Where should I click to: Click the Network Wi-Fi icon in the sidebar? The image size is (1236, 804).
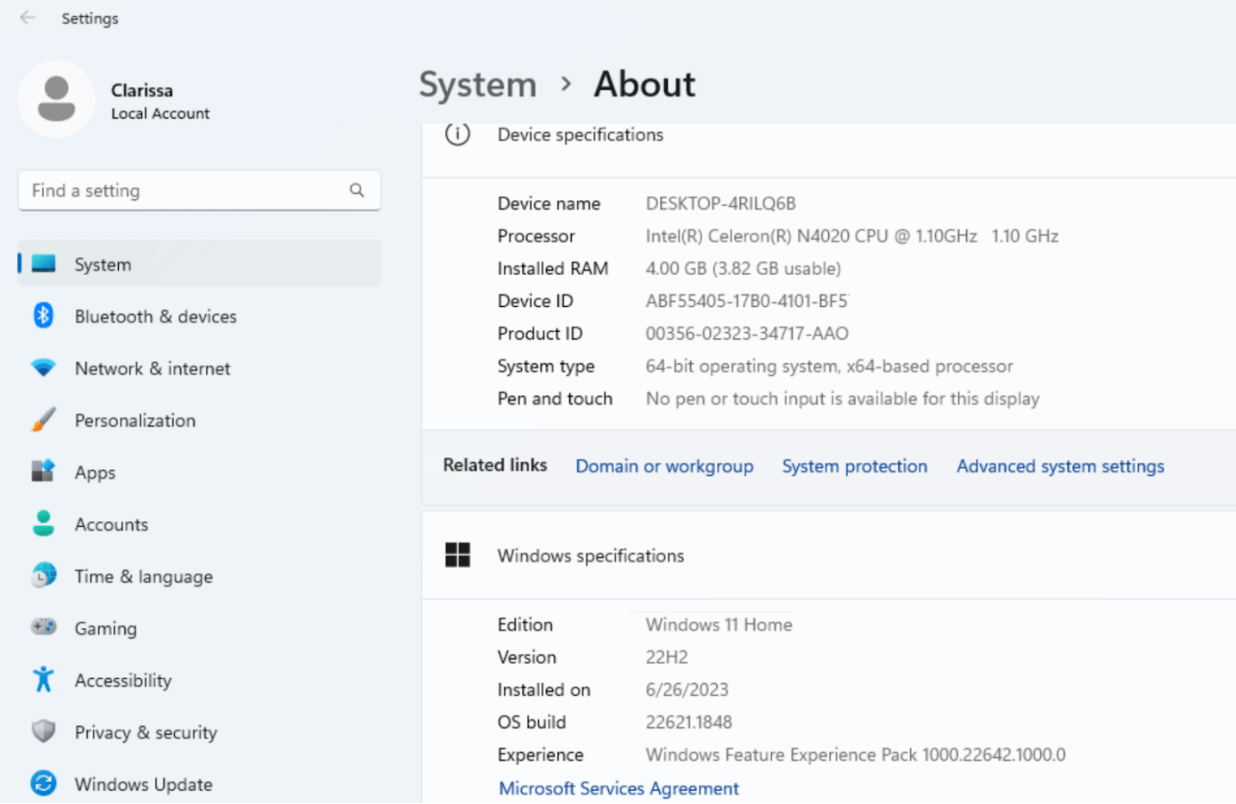tap(43, 368)
